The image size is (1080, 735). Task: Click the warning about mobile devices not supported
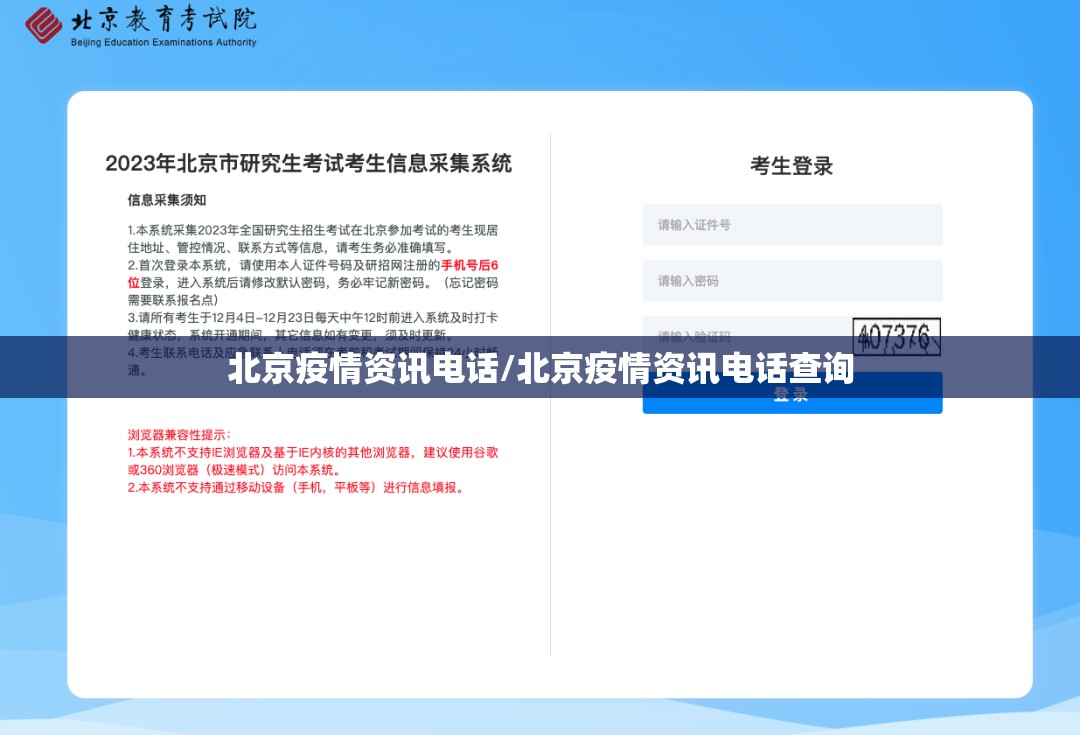tap(296, 488)
